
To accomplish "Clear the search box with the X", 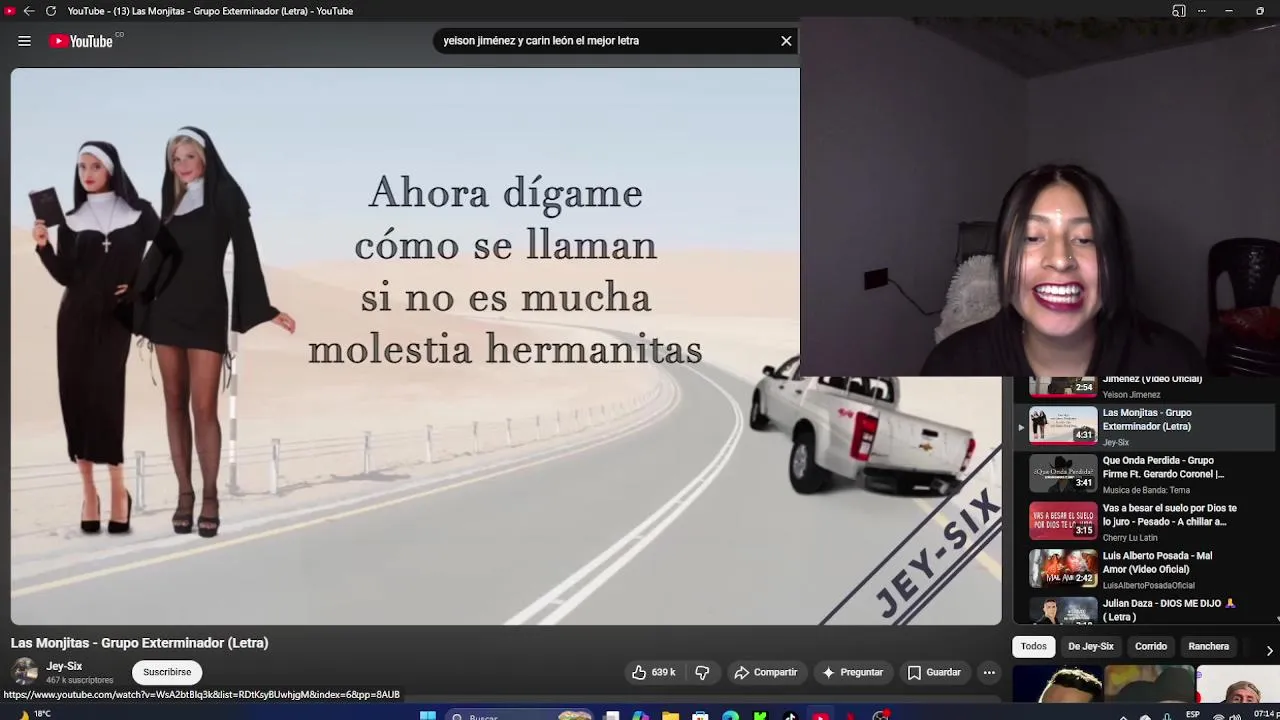I will [786, 41].
